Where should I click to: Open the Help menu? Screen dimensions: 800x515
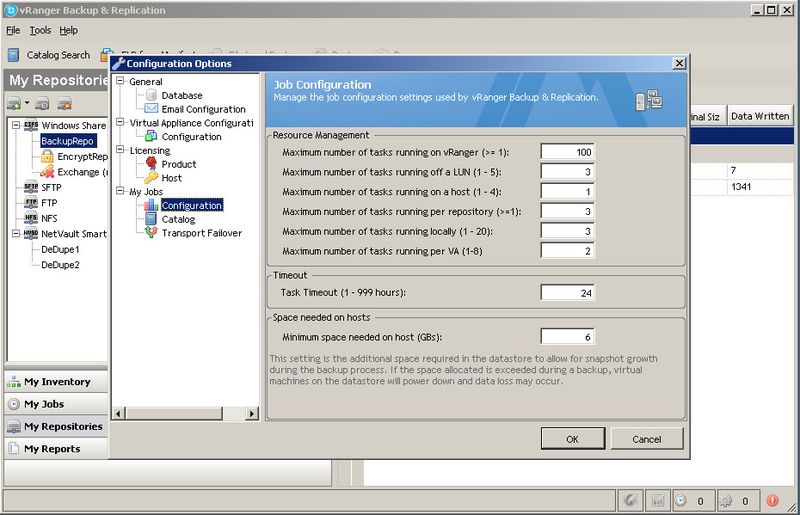tap(68, 31)
